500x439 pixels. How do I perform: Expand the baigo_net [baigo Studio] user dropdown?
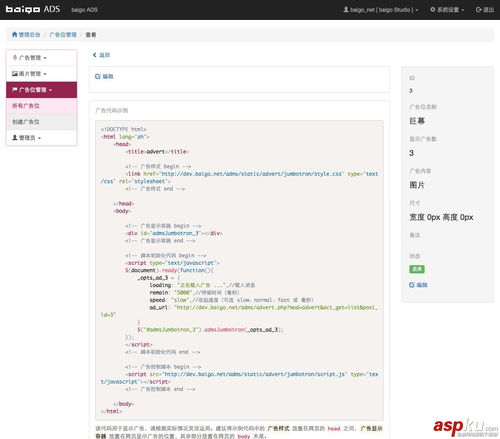click(x=381, y=10)
